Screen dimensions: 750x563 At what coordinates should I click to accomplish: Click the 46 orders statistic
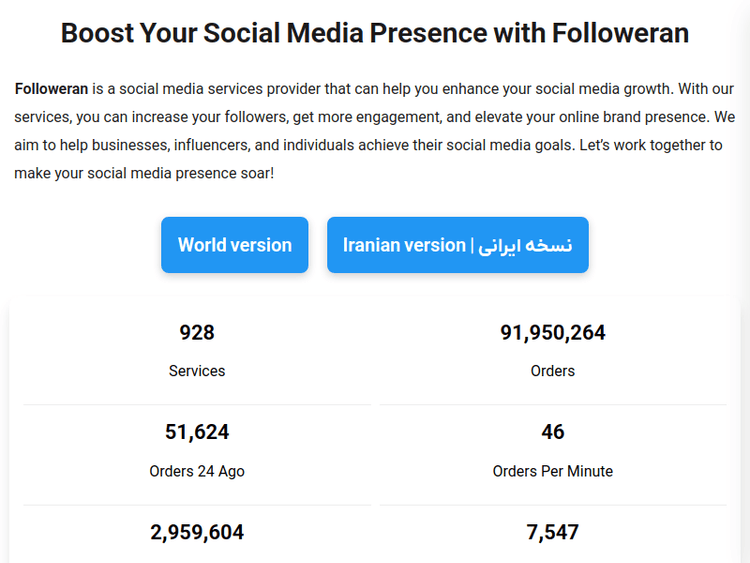point(553,432)
